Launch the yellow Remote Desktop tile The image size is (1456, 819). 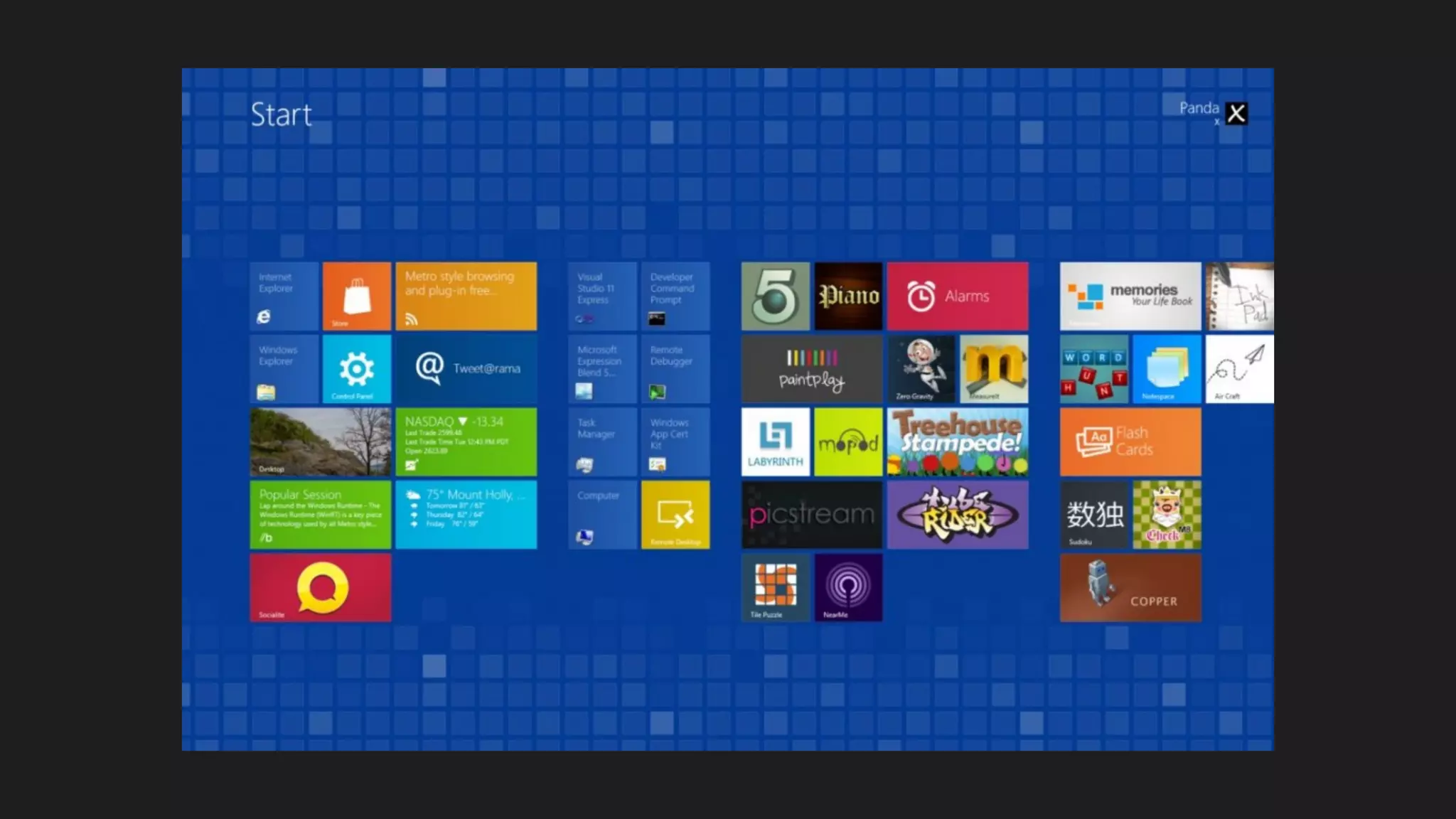(675, 514)
